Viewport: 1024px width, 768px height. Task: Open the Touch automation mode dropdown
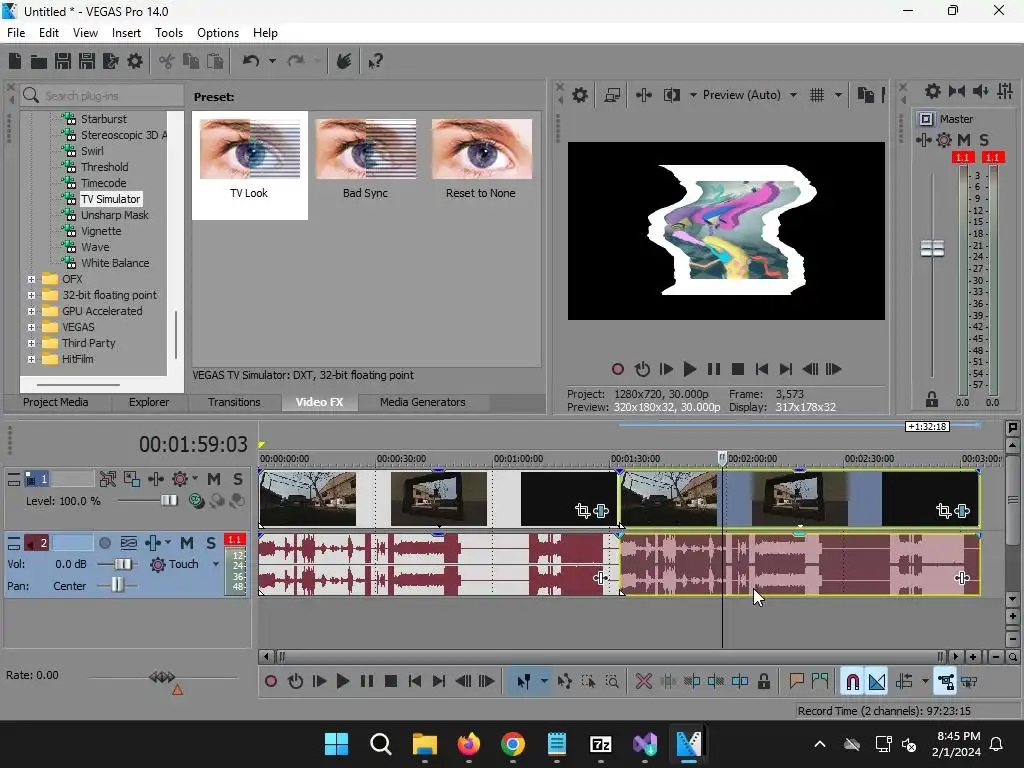(216, 564)
